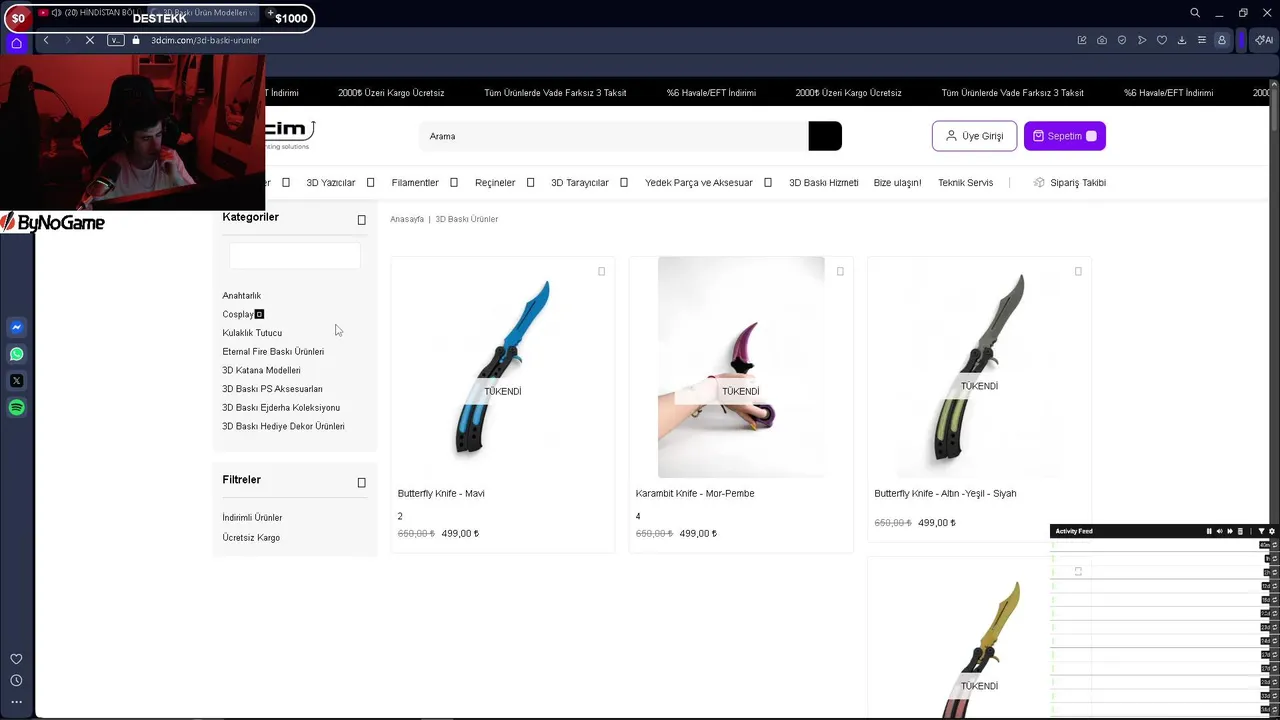Pause the Activity Feed
This screenshot has width=1280, height=720.
pos(1208,531)
